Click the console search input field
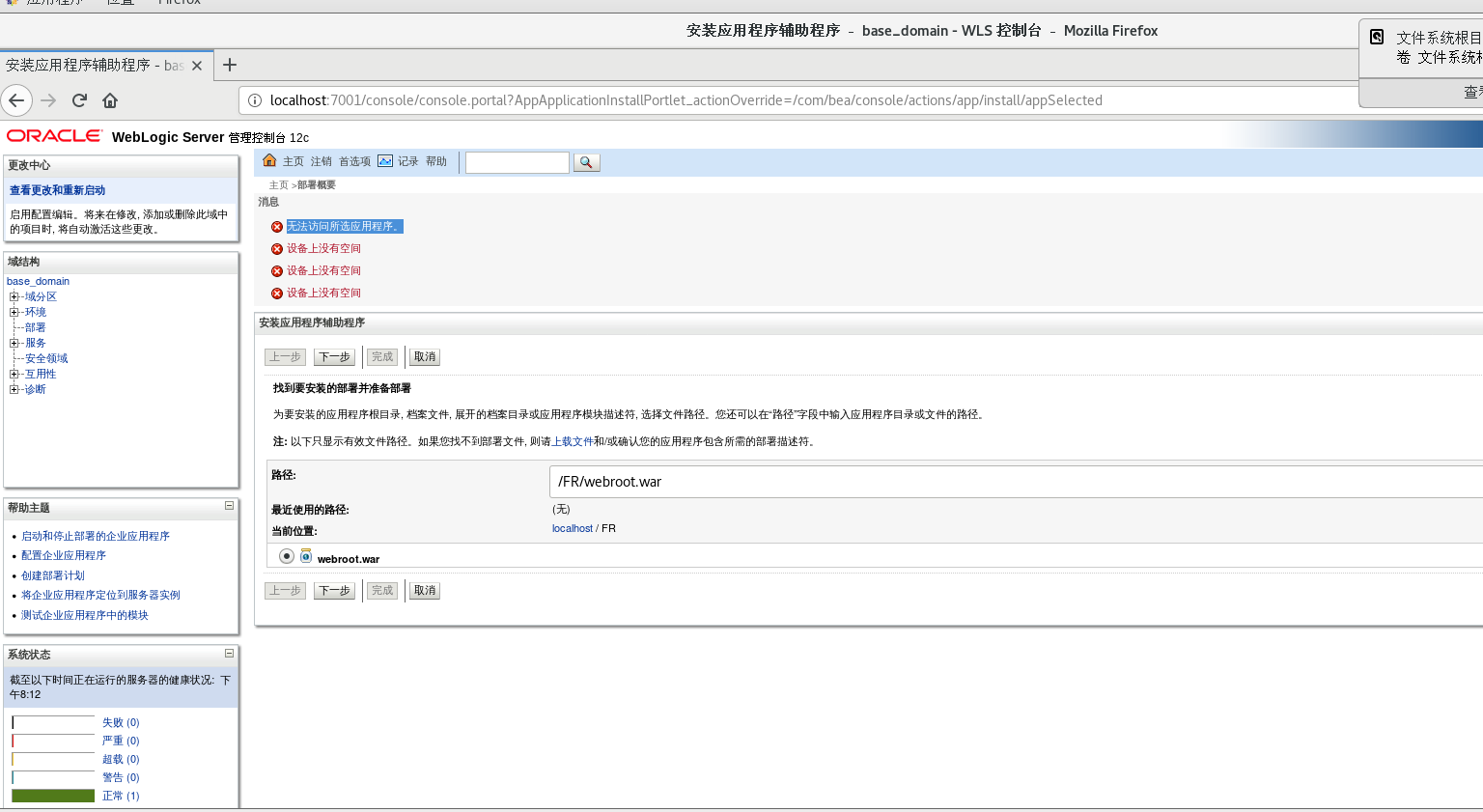The image size is (1483, 812). 518,162
